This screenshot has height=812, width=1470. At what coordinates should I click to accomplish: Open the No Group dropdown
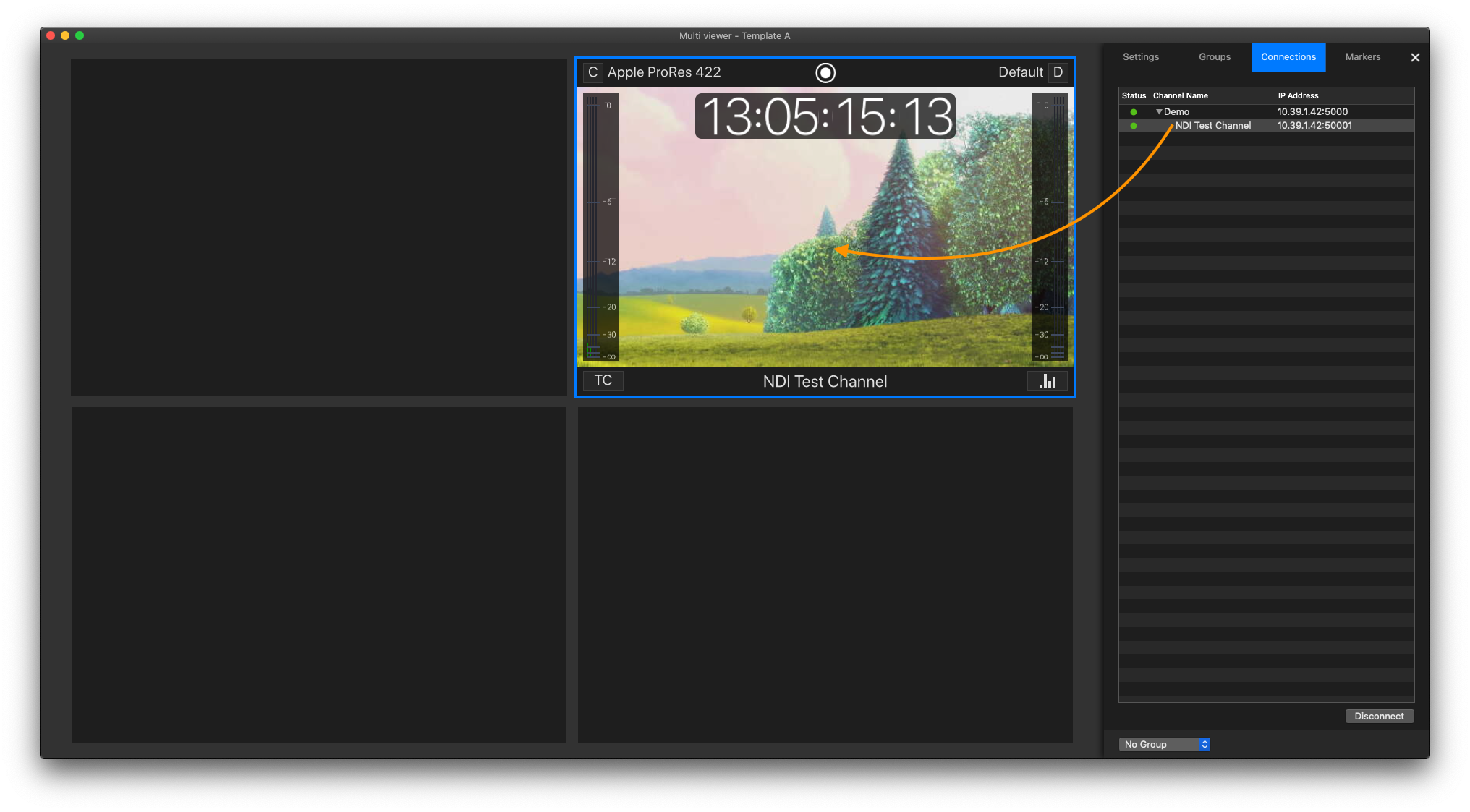[x=1164, y=744]
